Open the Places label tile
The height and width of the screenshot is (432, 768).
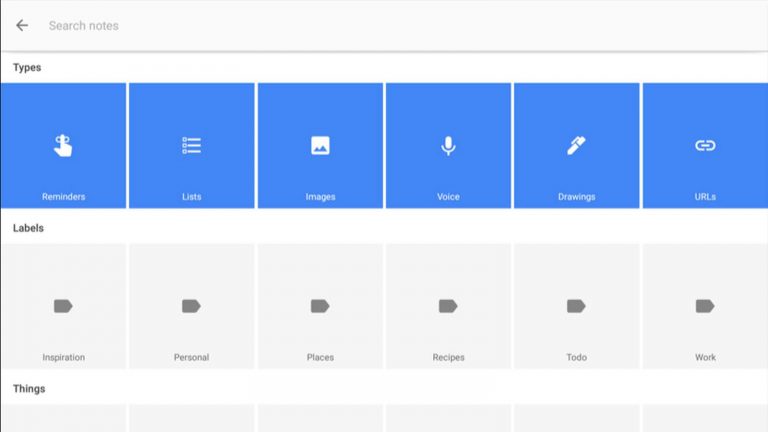320,306
